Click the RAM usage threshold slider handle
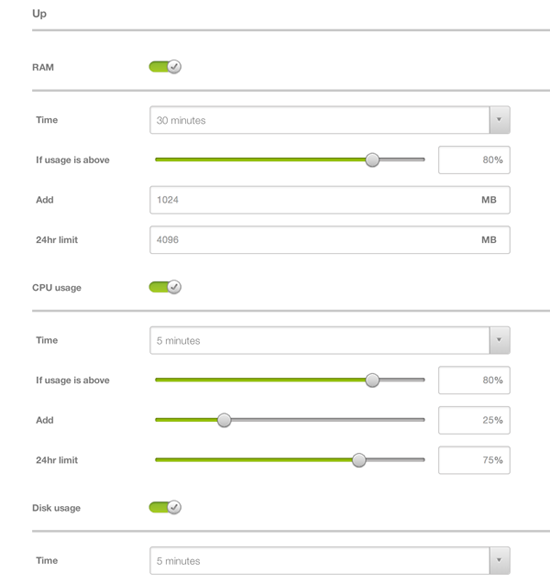The image size is (550, 584). point(372,160)
